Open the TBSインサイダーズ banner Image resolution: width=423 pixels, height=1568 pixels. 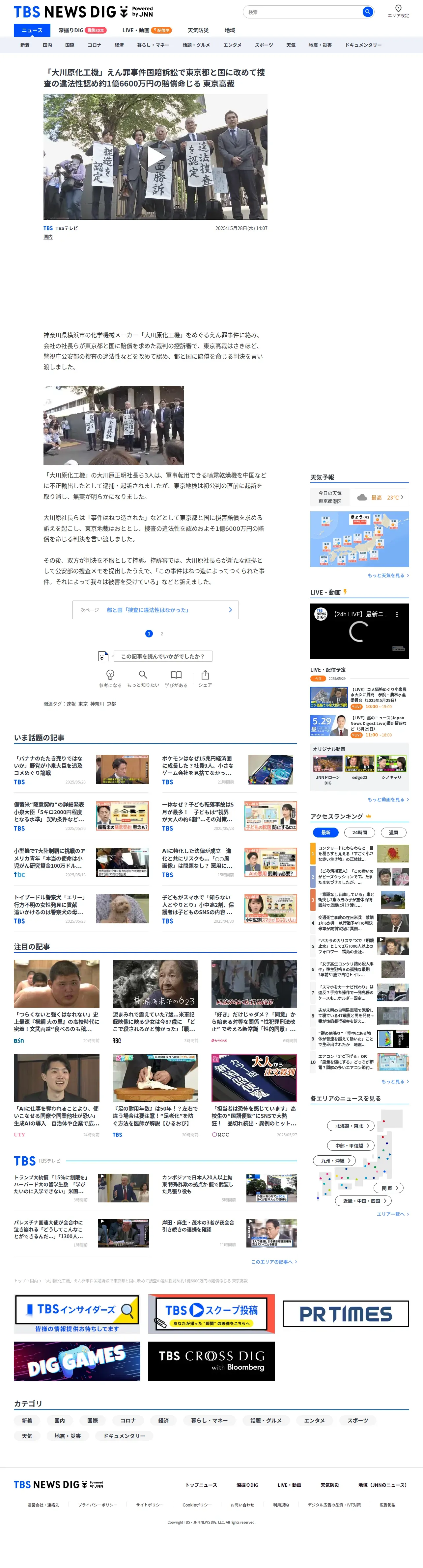point(77,1314)
